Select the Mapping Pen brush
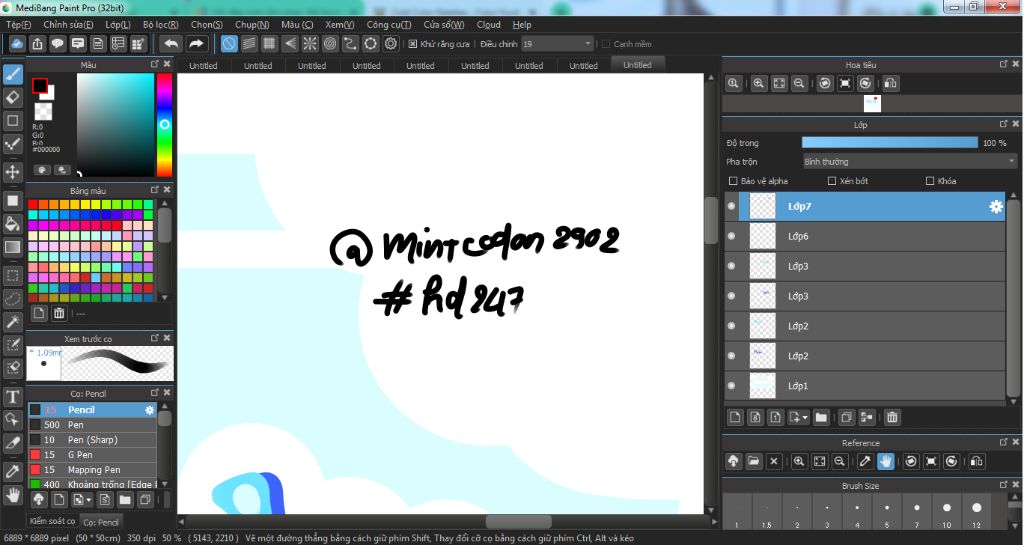The height and width of the screenshot is (548, 1024). (x=92, y=470)
